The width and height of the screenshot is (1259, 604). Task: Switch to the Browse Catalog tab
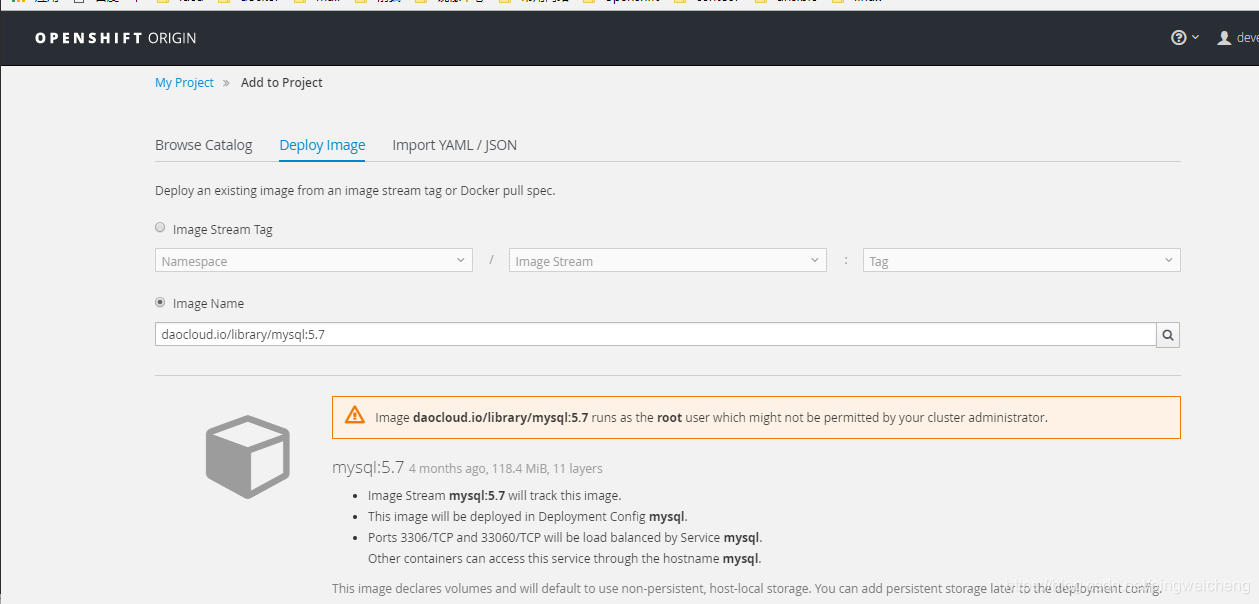(204, 145)
